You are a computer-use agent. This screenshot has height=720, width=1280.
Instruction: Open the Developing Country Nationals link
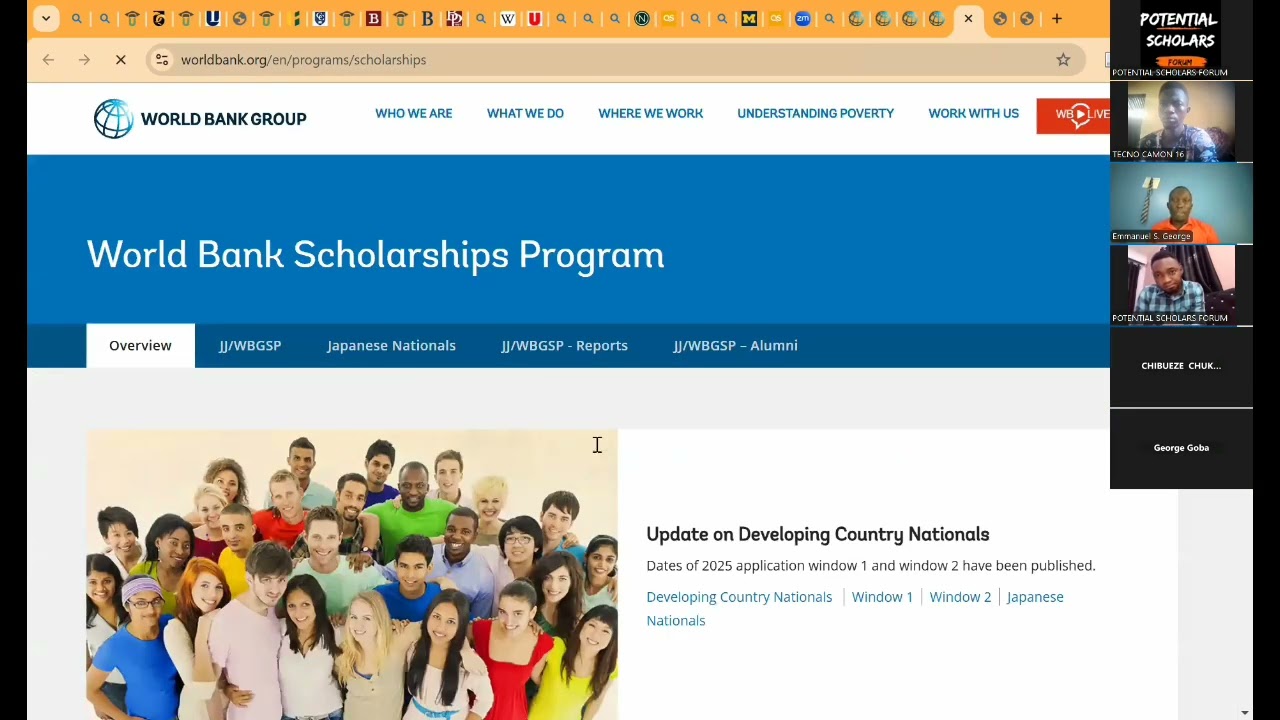click(x=739, y=597)
